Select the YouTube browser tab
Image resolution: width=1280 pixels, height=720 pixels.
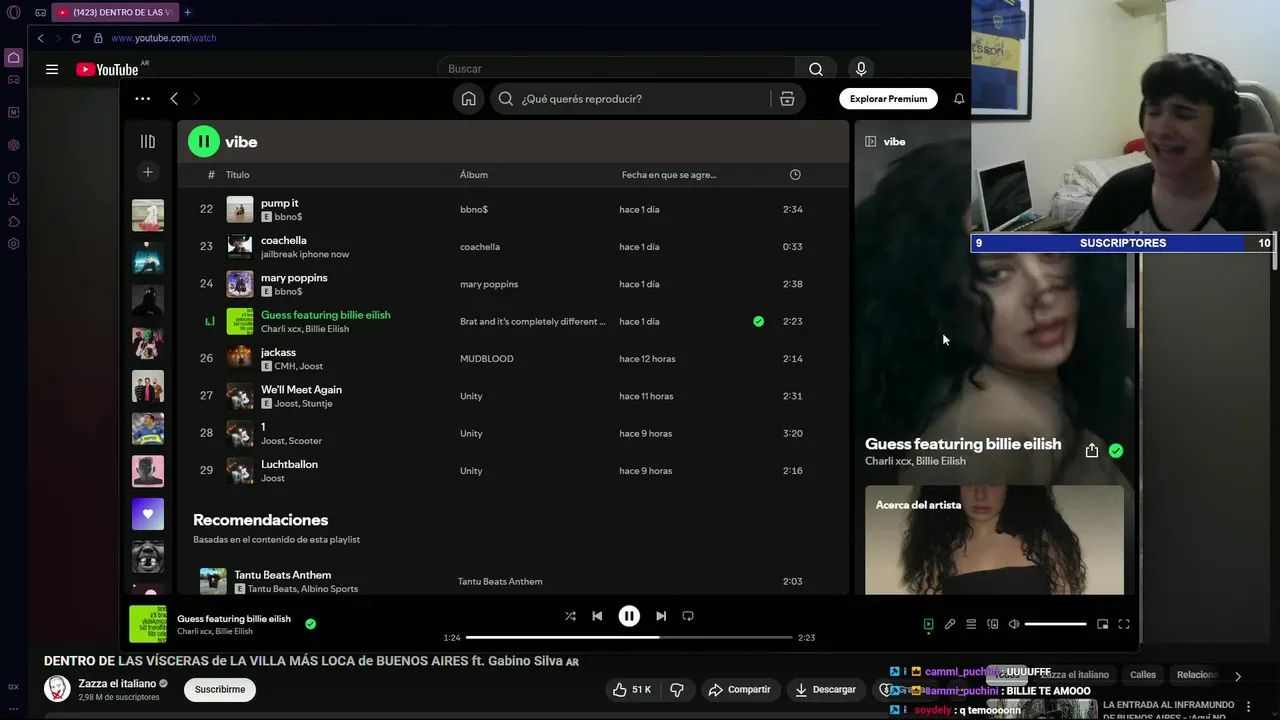click(x=113, y=12)
